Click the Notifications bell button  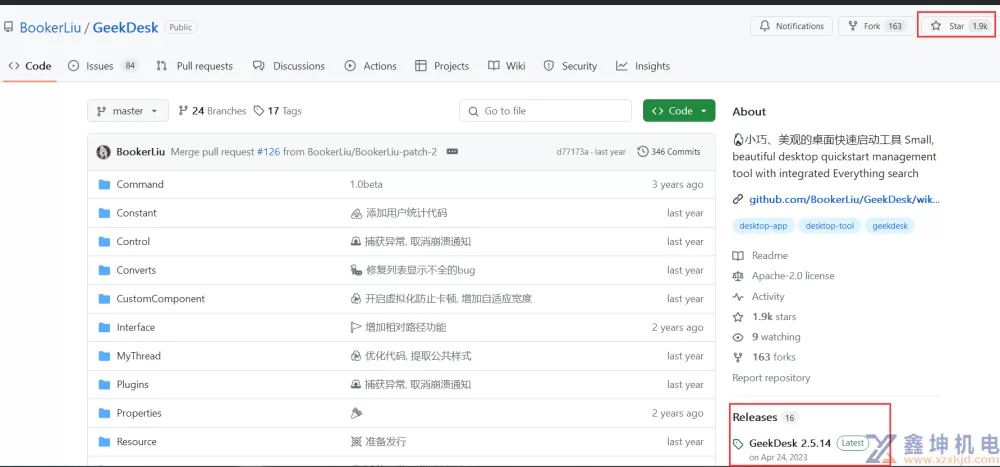[791, 26]
